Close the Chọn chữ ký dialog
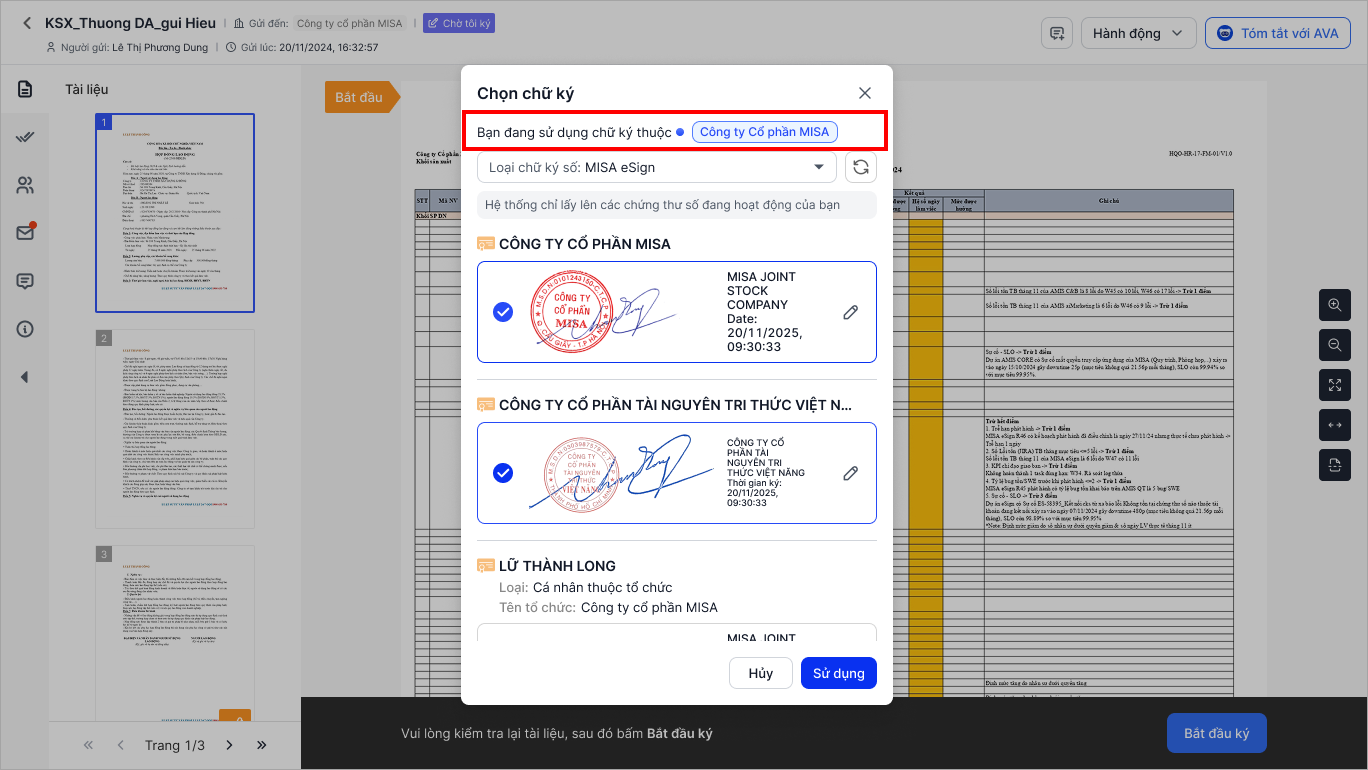Screen dimensions: 1368x770 point(865,93)
